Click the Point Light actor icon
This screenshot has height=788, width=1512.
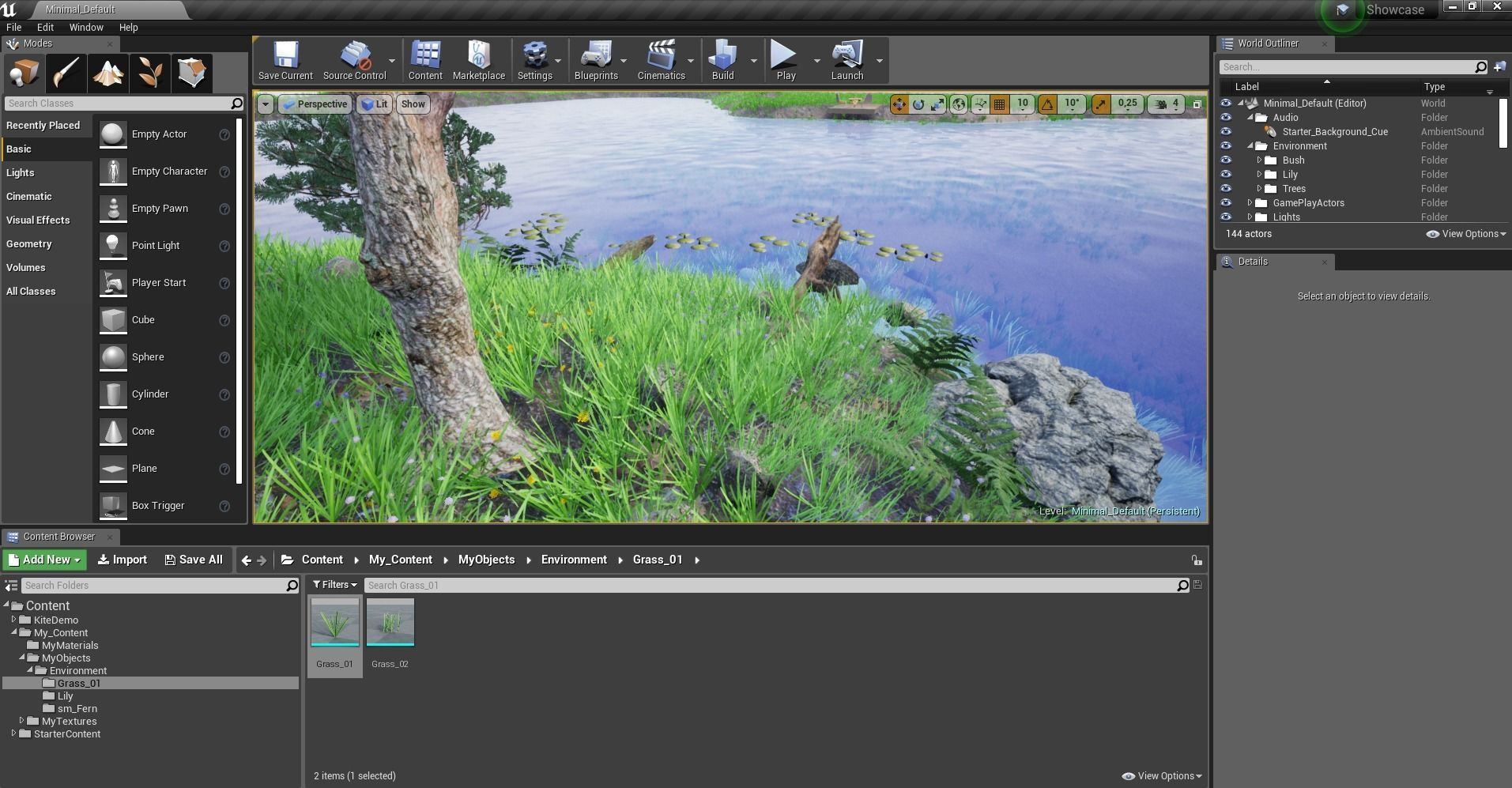(113, 246)
